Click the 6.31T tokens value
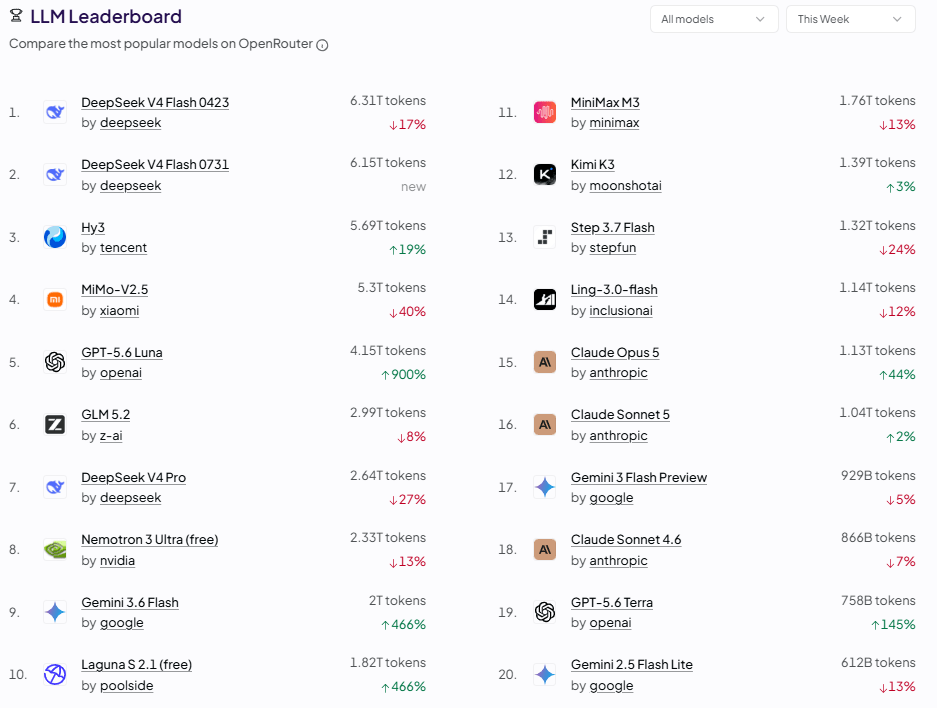 (x=388, y=100)
